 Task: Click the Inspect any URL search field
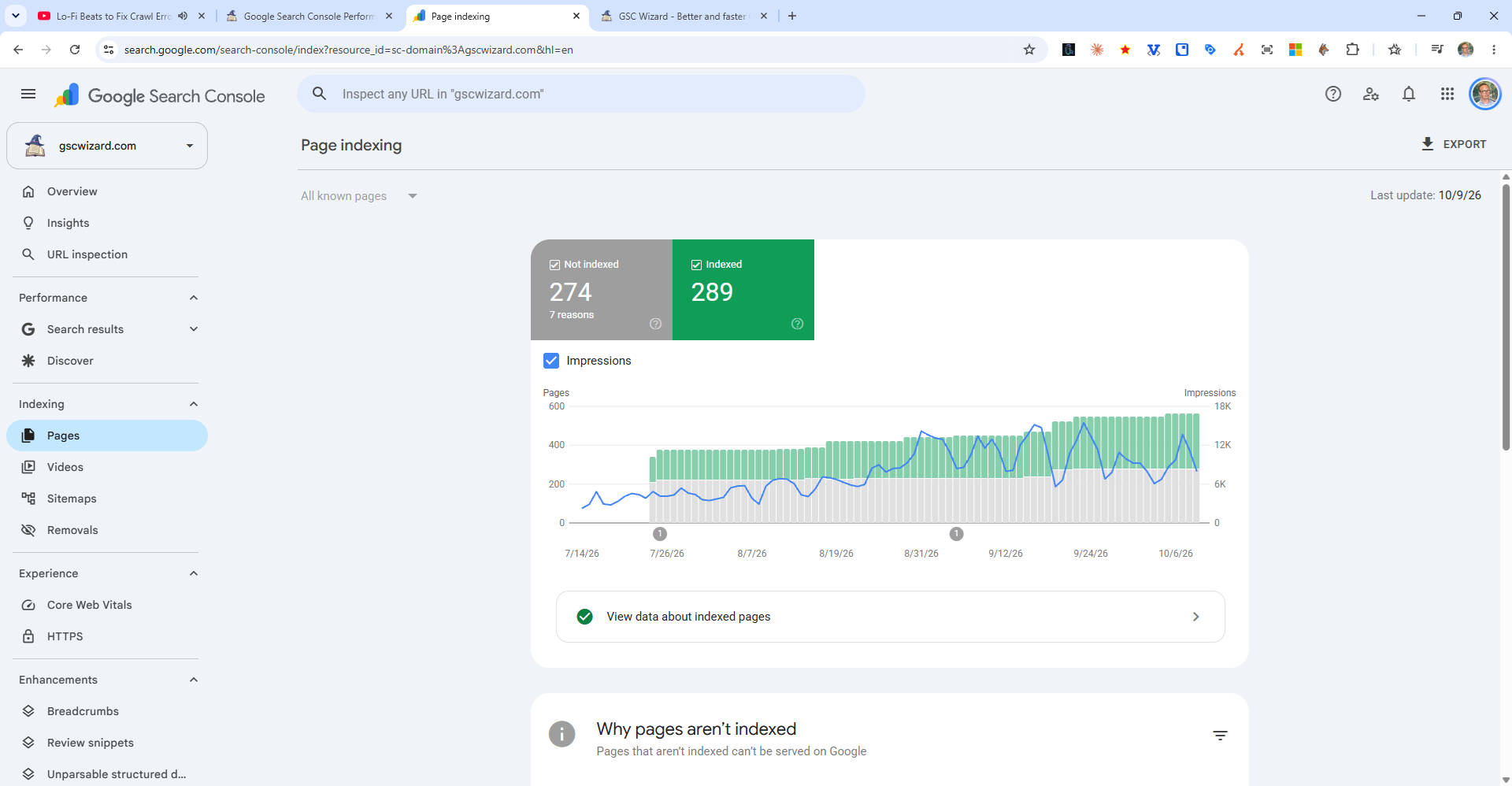pyautogui.click(x=581, y=94)
